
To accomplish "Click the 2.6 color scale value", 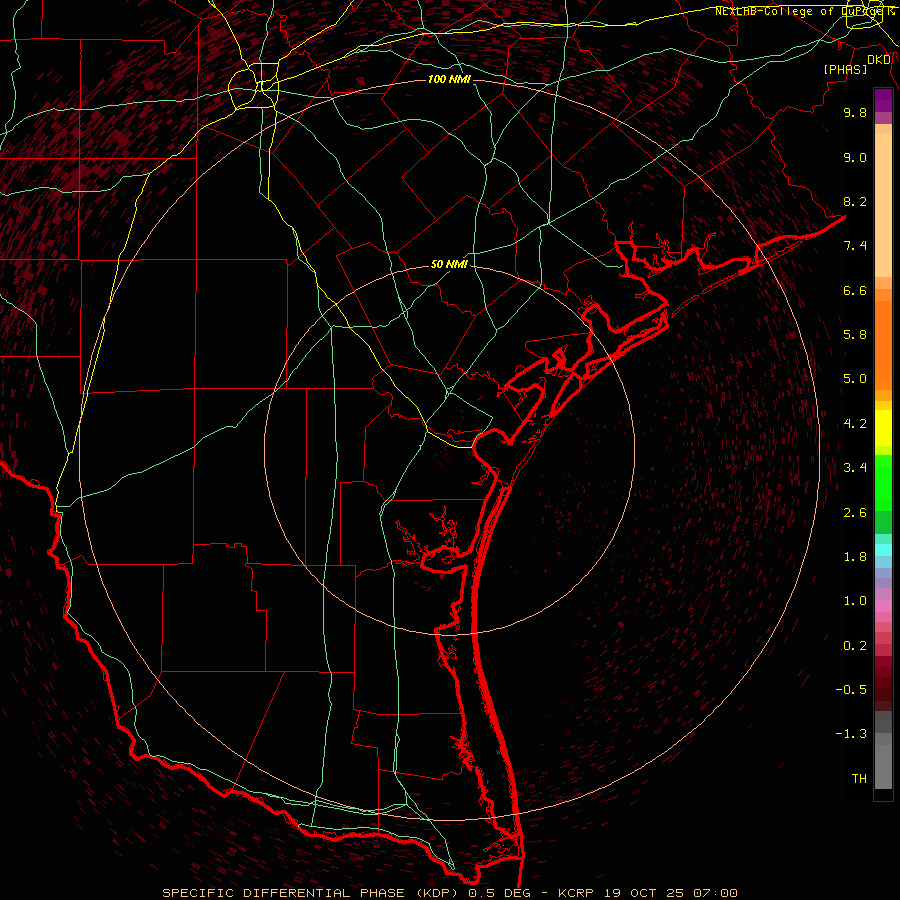I will pyautogui.click(x=855, y=513).
